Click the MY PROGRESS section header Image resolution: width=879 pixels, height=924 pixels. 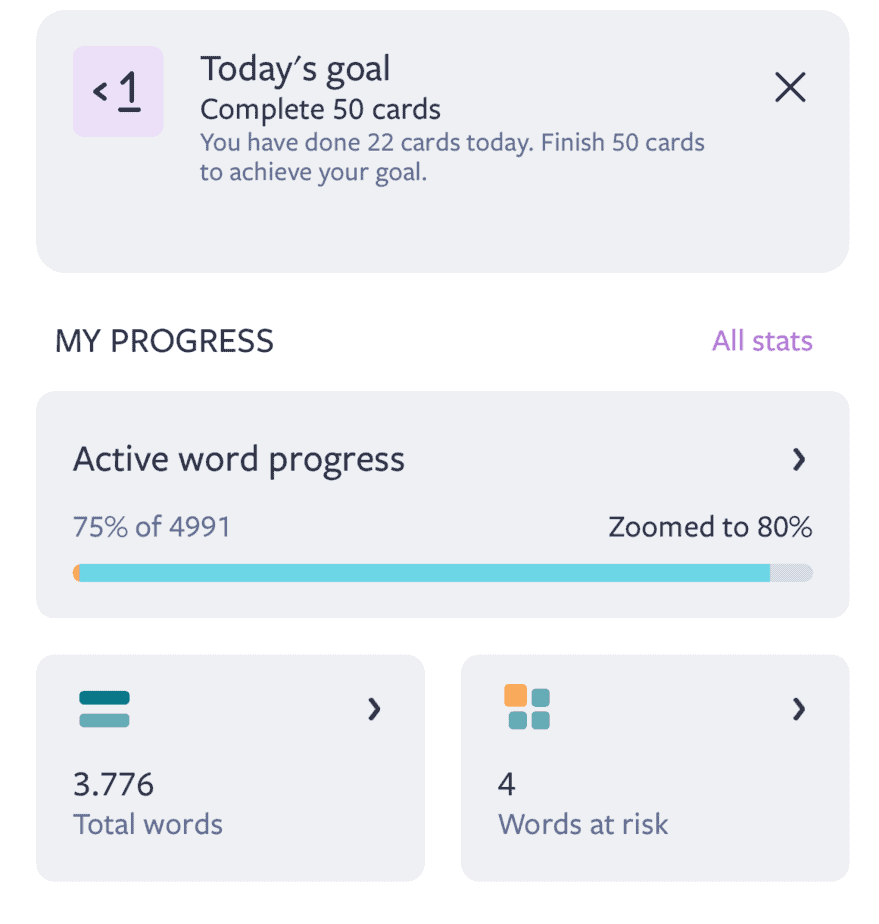click(164, 341)
